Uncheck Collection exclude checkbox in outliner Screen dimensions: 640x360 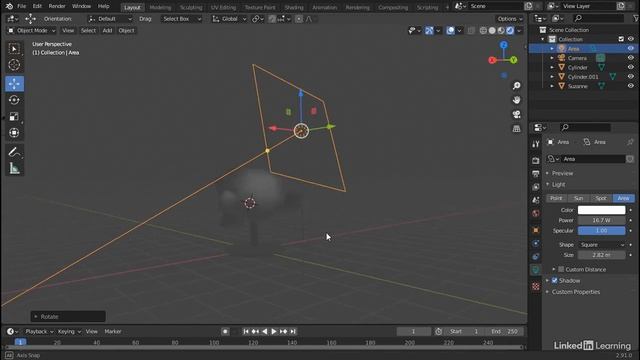[x=621, y=39]
